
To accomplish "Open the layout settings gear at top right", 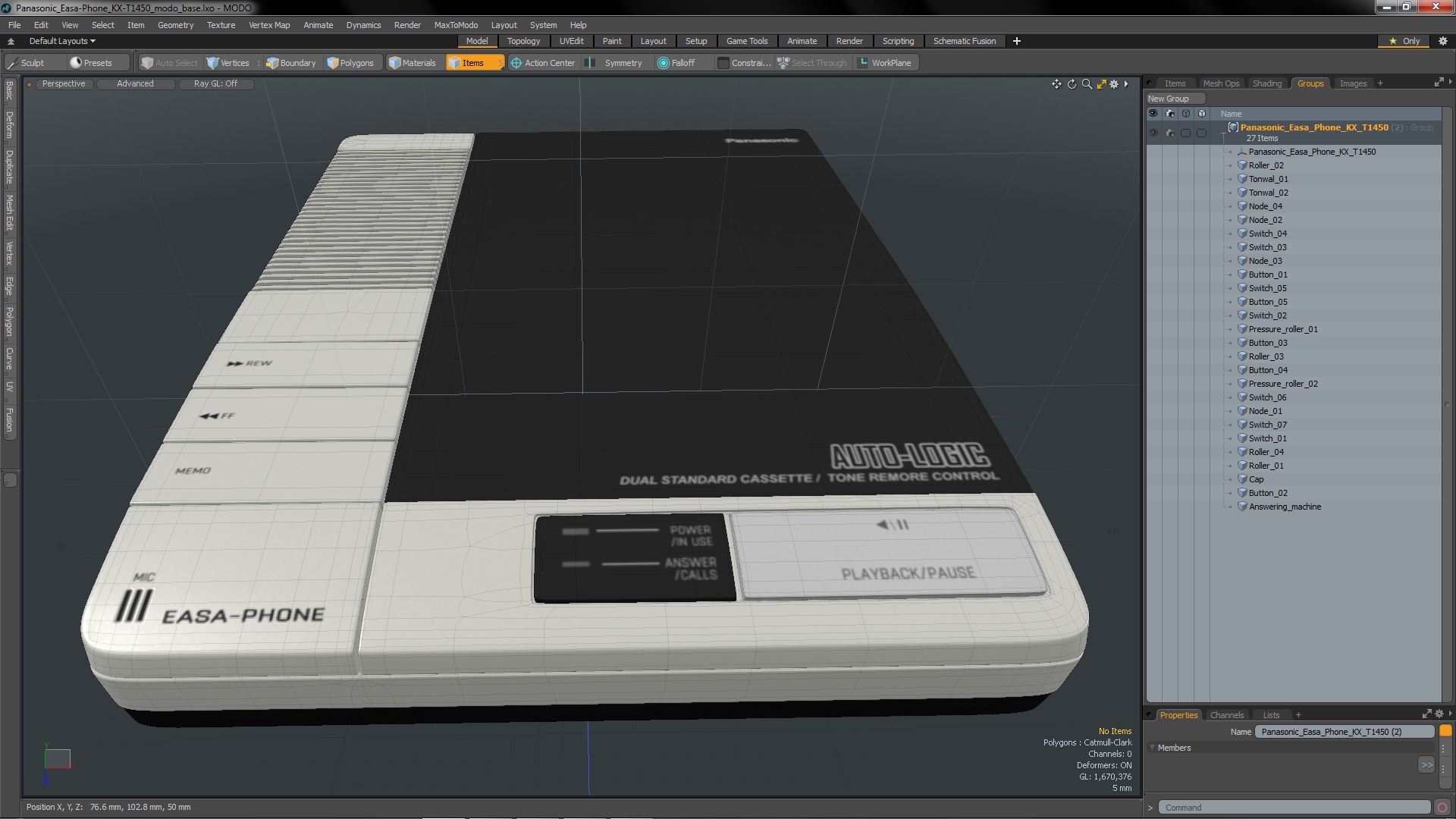I will tap(1443, 41).
